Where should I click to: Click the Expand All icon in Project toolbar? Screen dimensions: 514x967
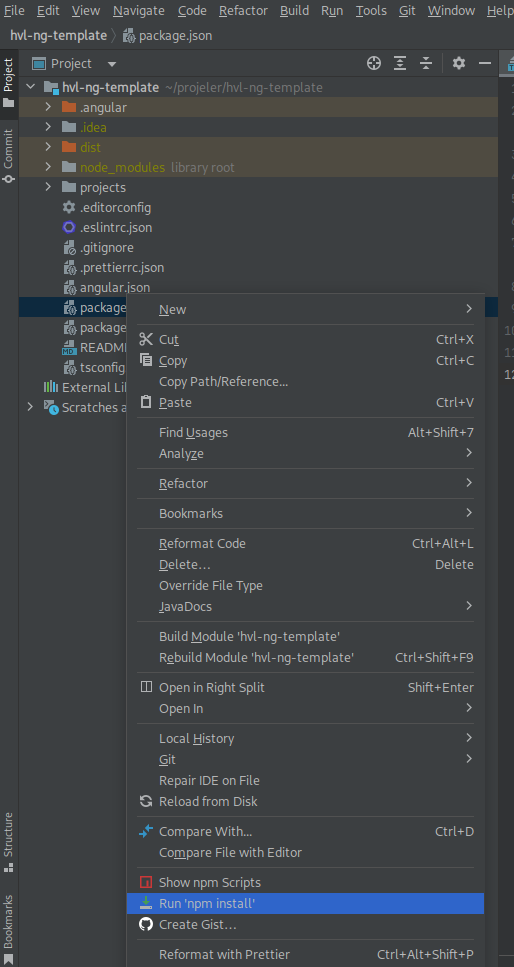(400, 63)
